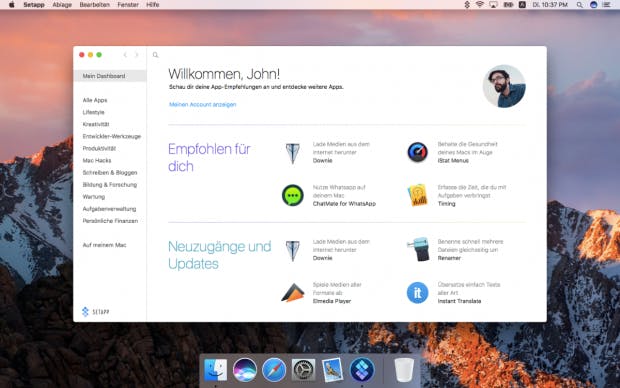
Task: Click the Empfohlen für dich heading
Action: pyautogui.click(x=209, y=157)
